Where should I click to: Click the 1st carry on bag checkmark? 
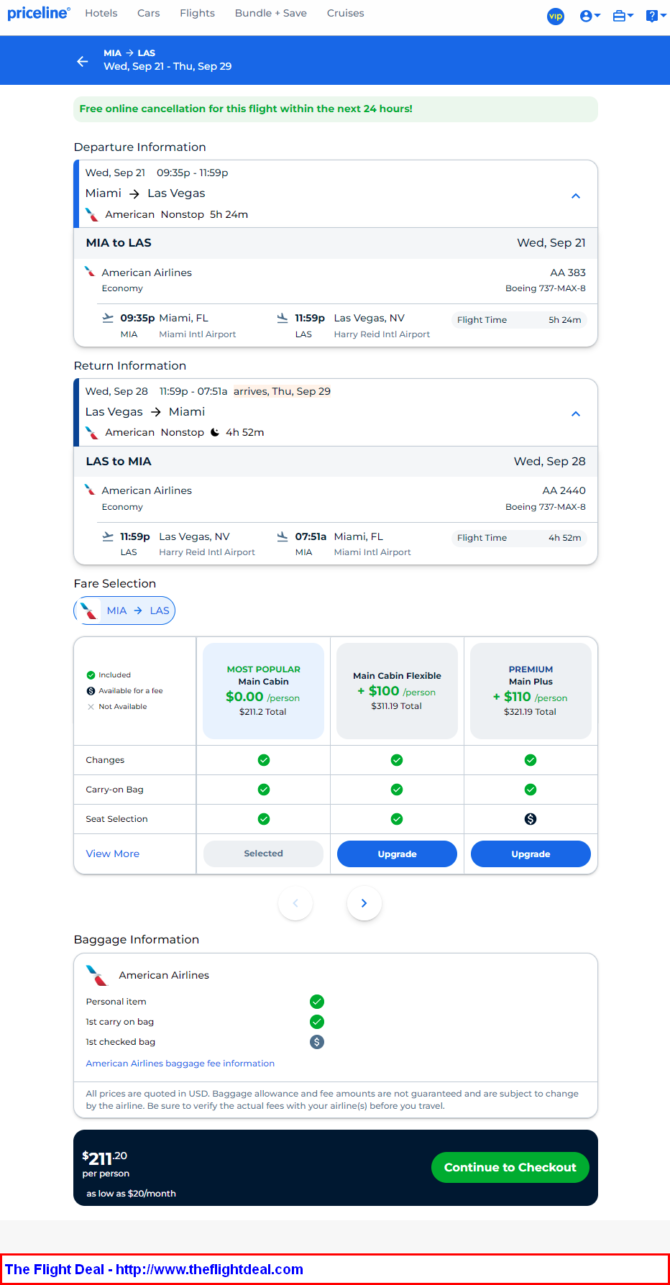click(317, 1022)
